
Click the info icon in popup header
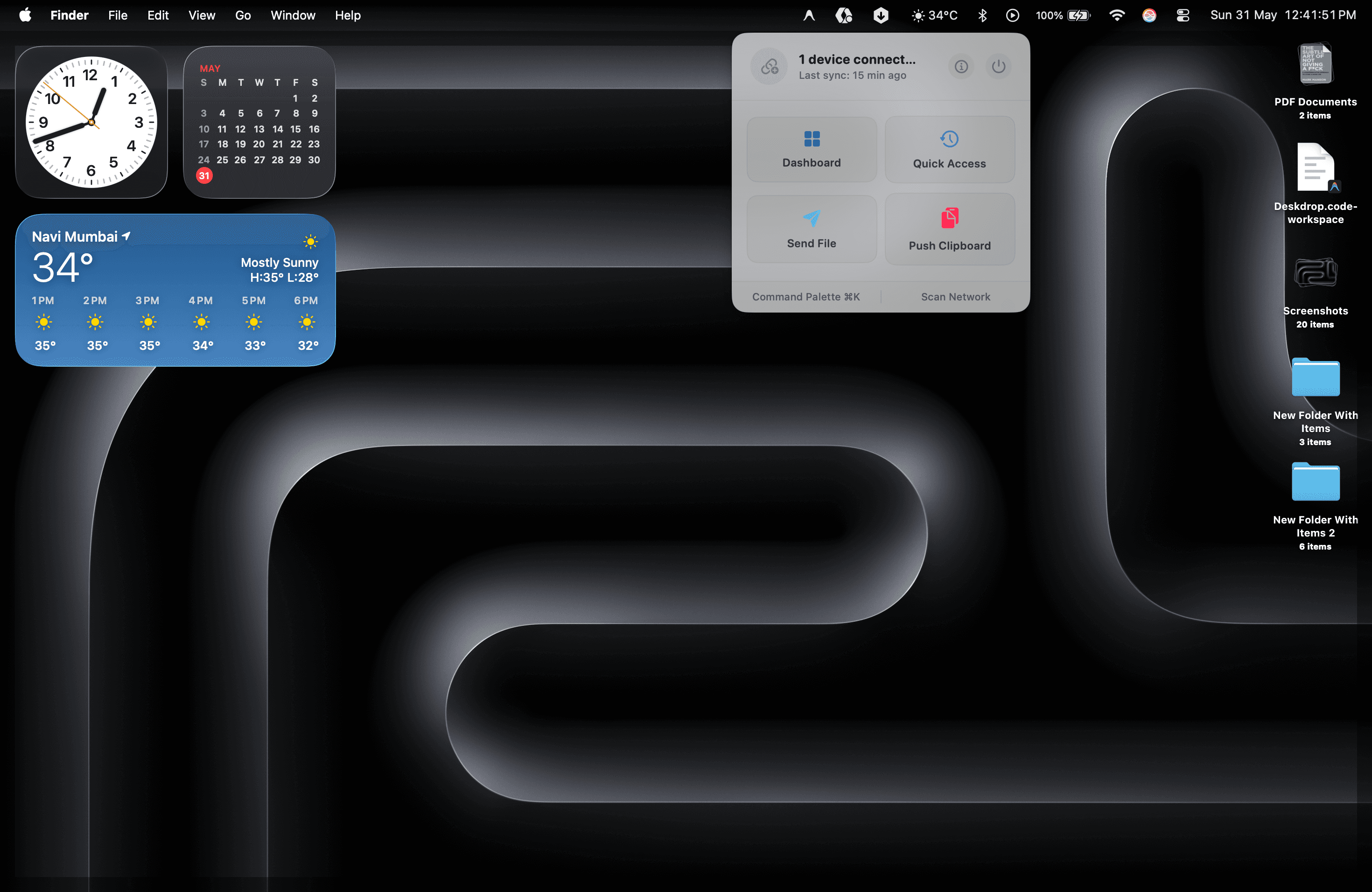(960, 66)
